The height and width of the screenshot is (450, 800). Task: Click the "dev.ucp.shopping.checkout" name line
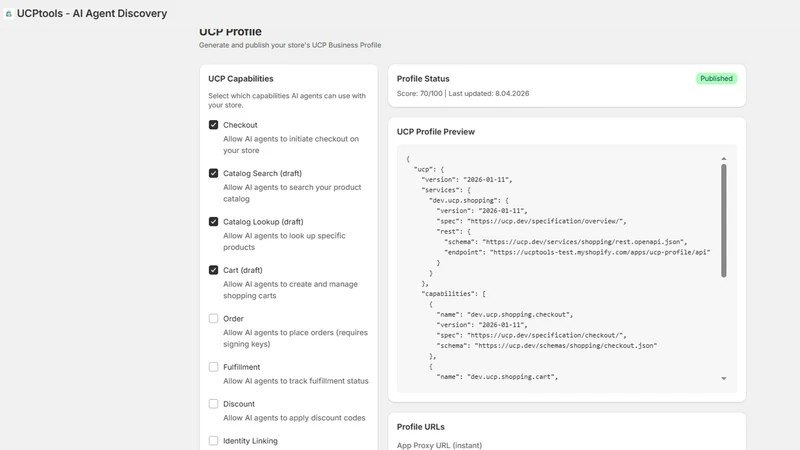tap(505, 314)
